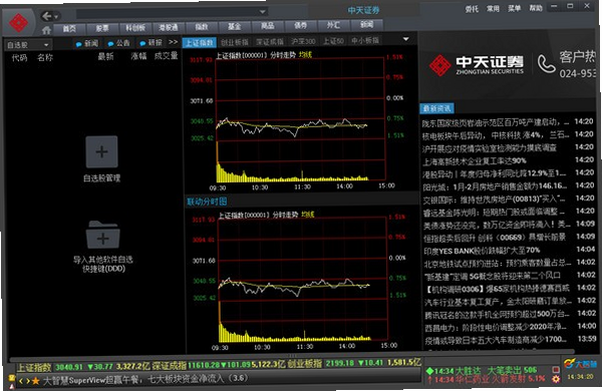
Task: Open the 菜单 menu
Action: [x=514, y=8]
